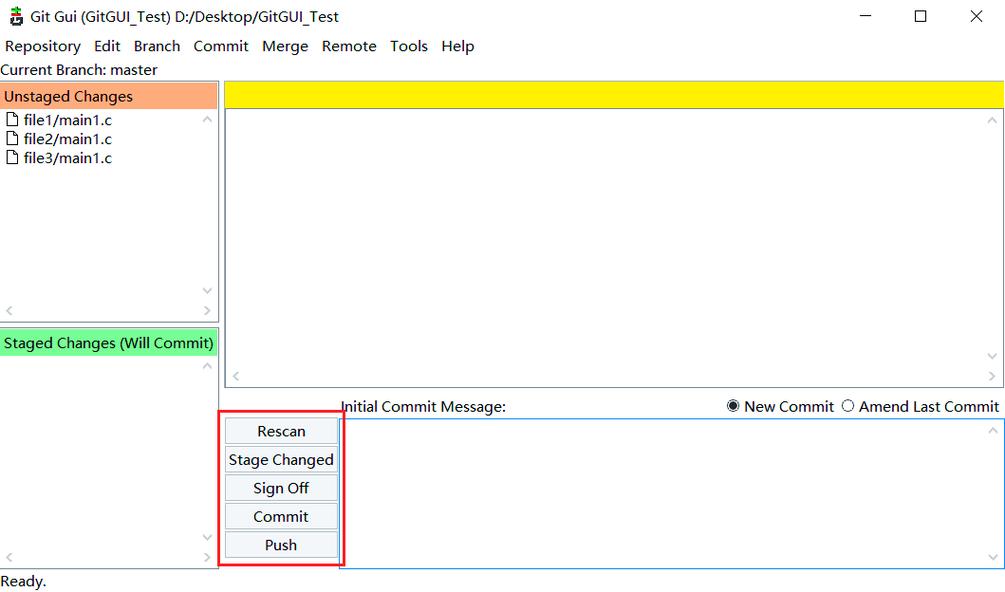This screenshot has height=592, width=1005.
Task: Open the Repository menu
Action: click(x=43, y=46)
